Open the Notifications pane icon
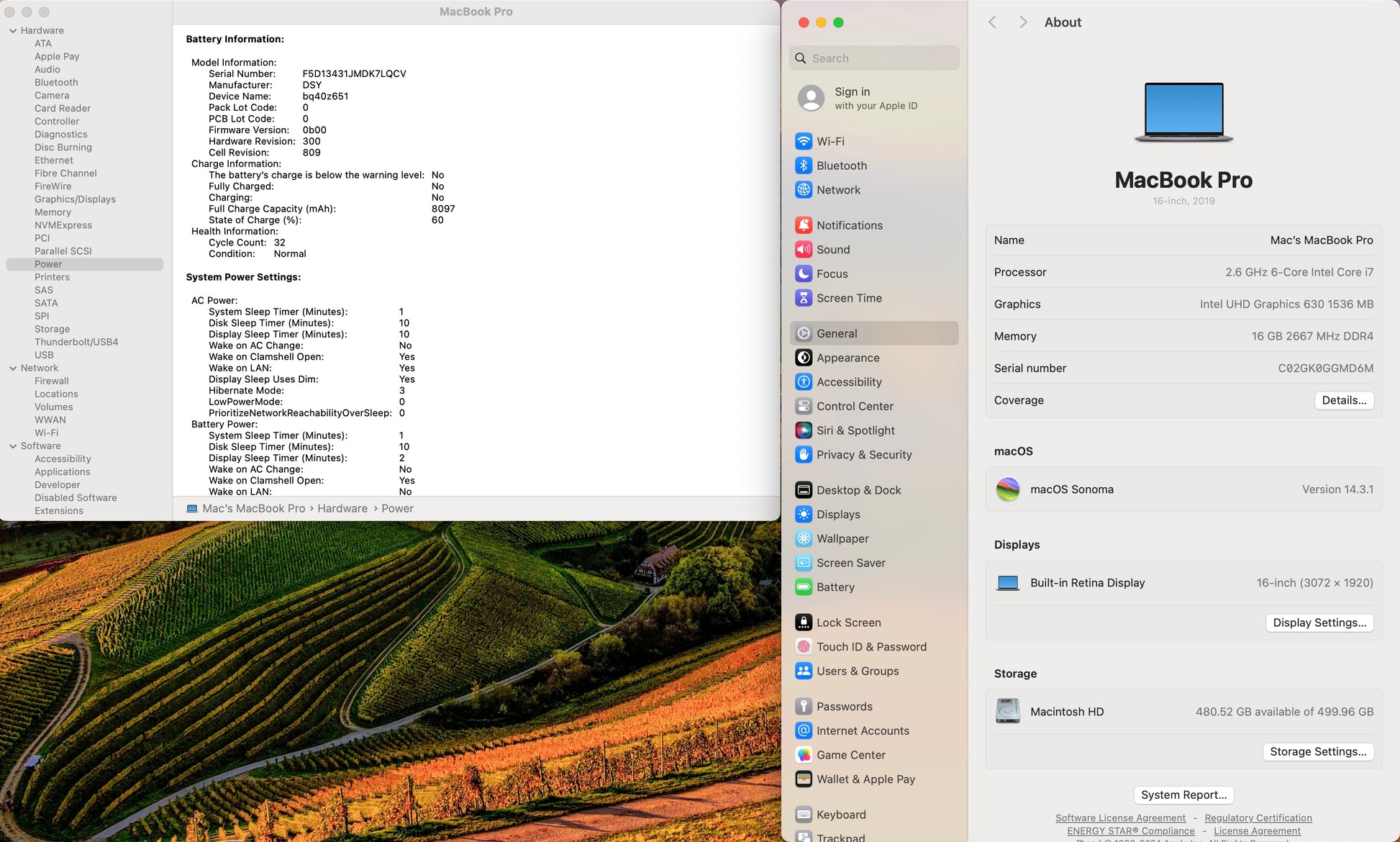 tap(804, 225)
